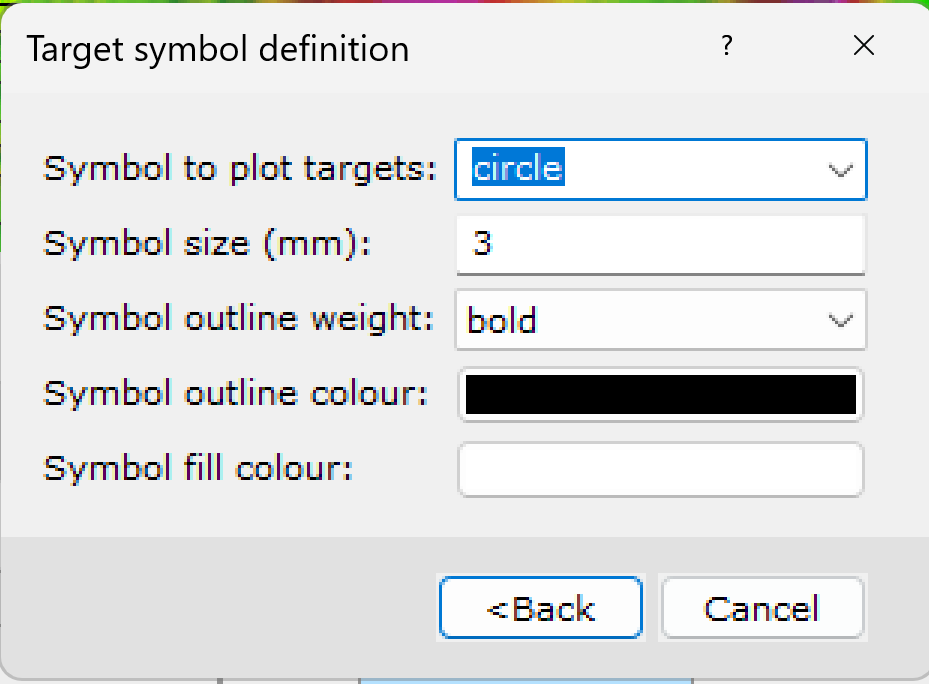The image size is (929, 687).
Task: Click the empty footer area left of Back
Action: coord(219,608)
